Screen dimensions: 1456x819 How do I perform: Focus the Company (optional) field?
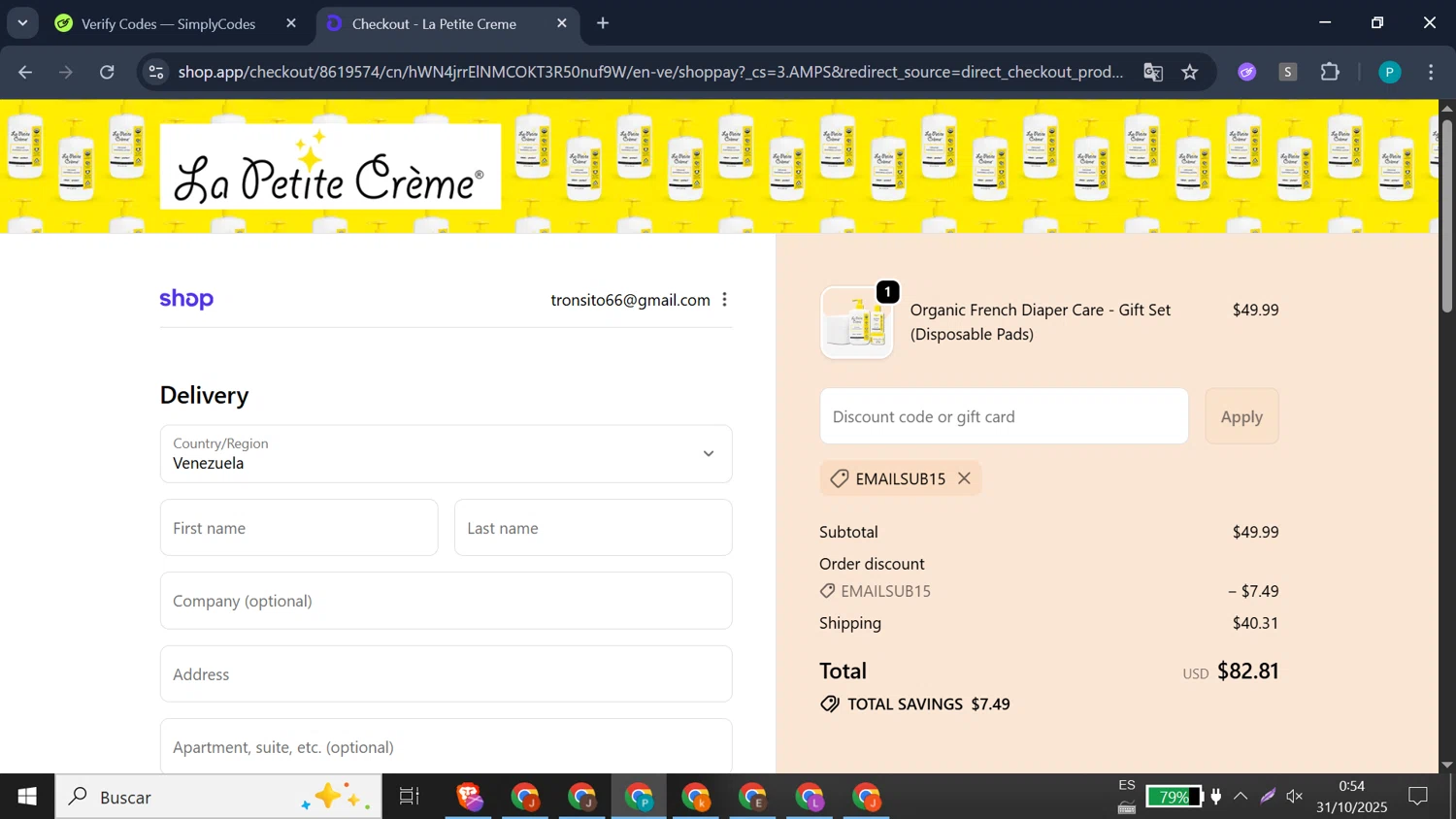[x=446, y=601]
